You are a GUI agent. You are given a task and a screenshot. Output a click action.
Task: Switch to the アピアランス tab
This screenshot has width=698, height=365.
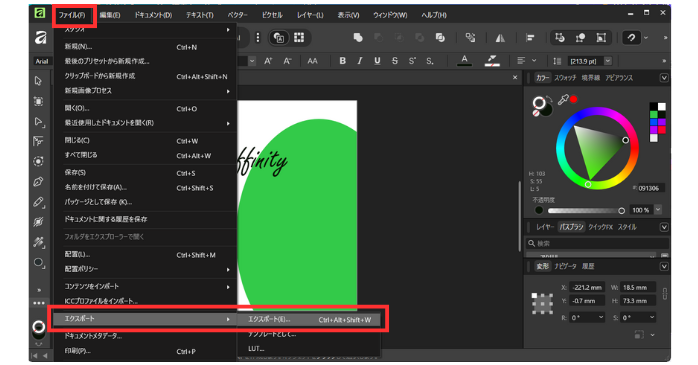tap(619, 78)
